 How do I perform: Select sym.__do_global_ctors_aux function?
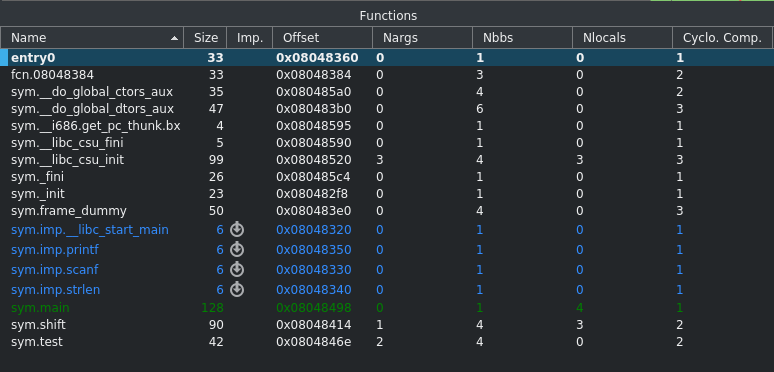(x=92, y=92)
